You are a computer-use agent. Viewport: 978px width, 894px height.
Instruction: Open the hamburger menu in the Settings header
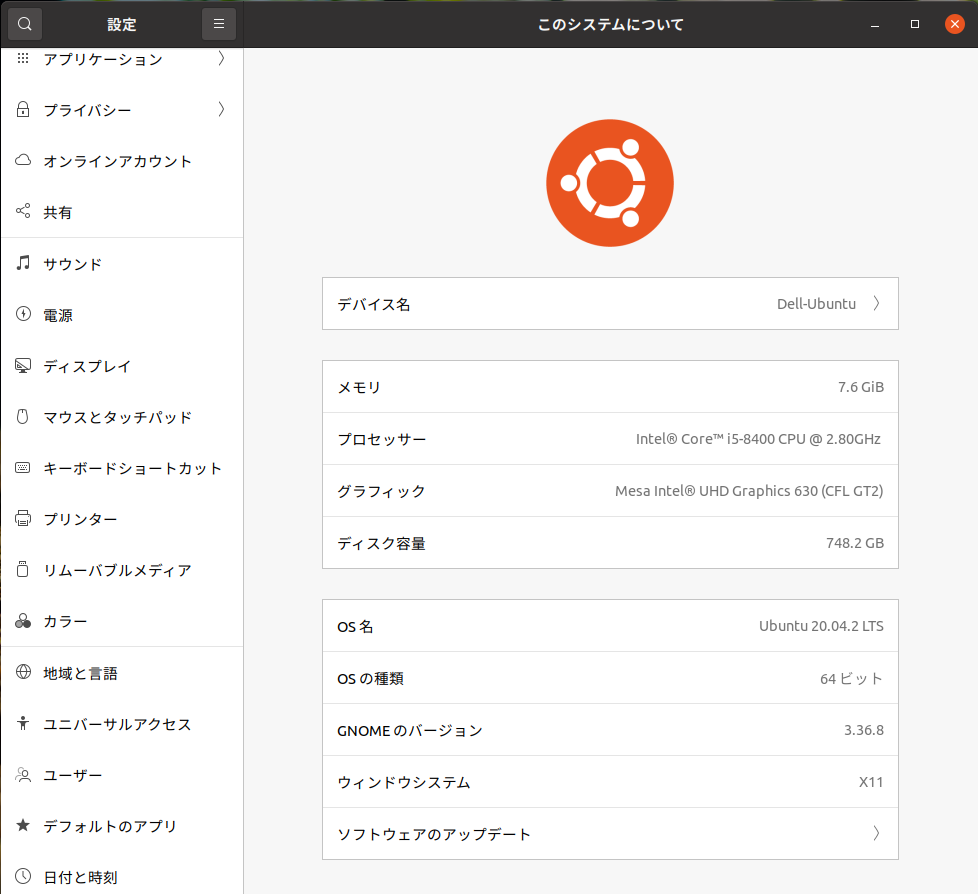[x=219, y=24]
